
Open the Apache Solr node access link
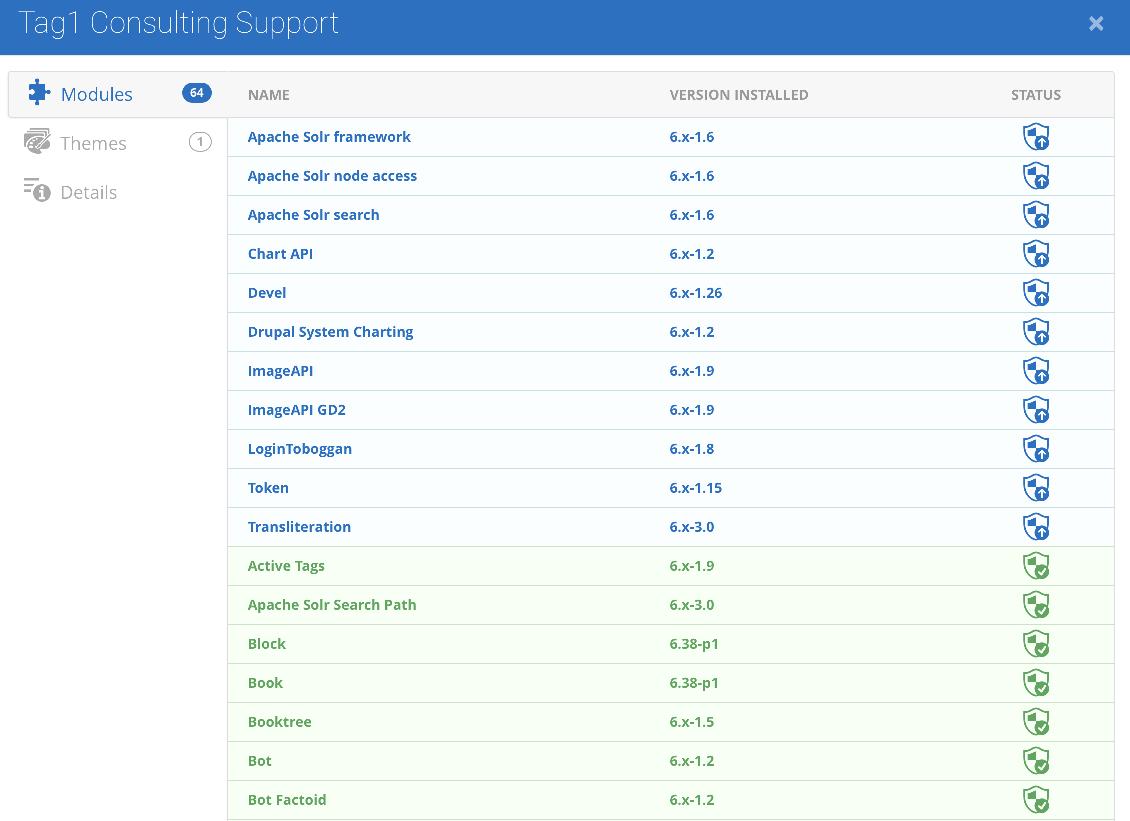tap(332, 176)
